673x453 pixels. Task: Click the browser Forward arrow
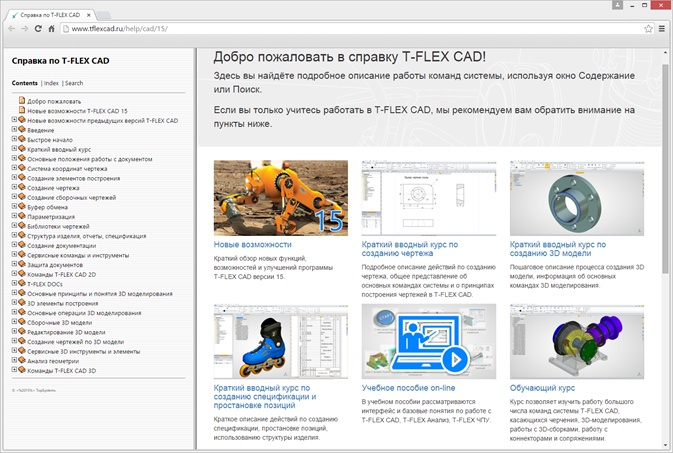click(x=25, y=29)
